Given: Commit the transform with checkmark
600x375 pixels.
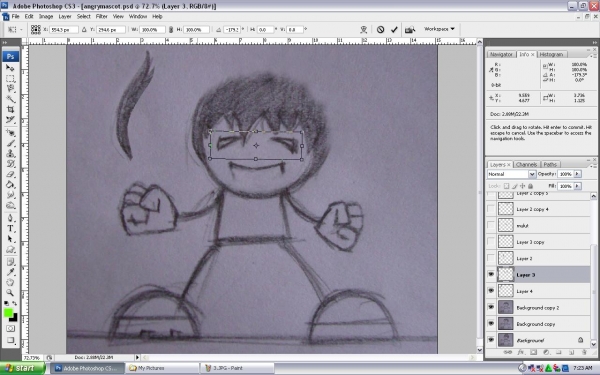Looking at the screenshot, I should point(394,29).
